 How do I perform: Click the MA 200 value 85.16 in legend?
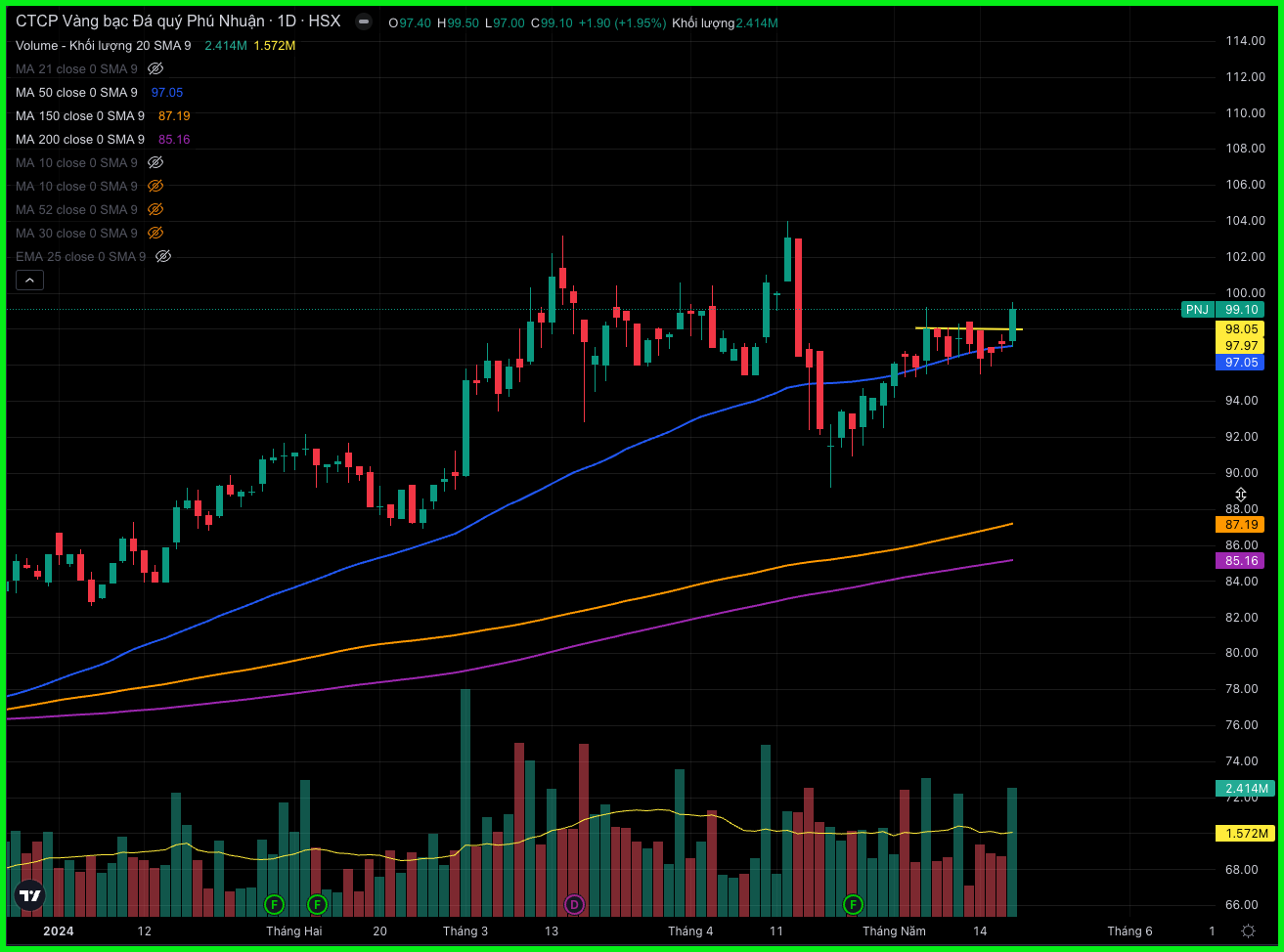click(x=174, y=140)
